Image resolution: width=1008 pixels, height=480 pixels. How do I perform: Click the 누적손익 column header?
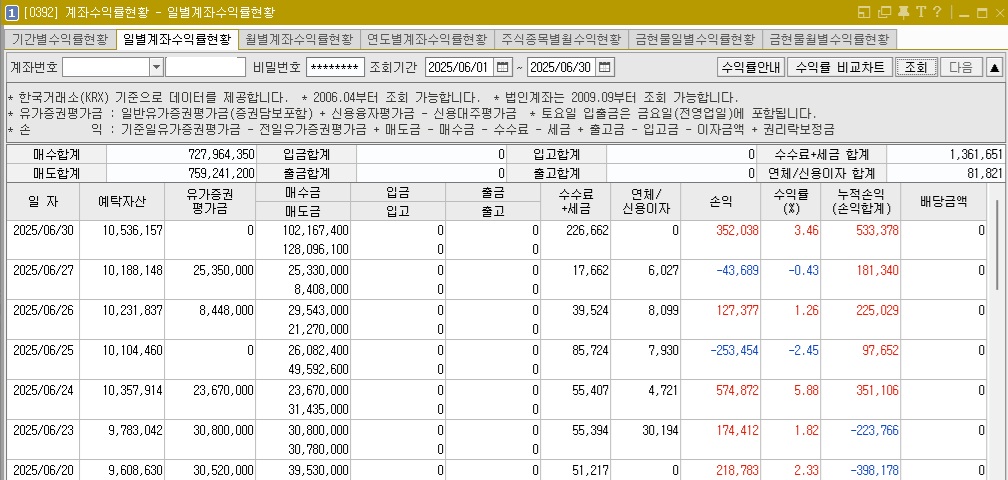[861, 202]
